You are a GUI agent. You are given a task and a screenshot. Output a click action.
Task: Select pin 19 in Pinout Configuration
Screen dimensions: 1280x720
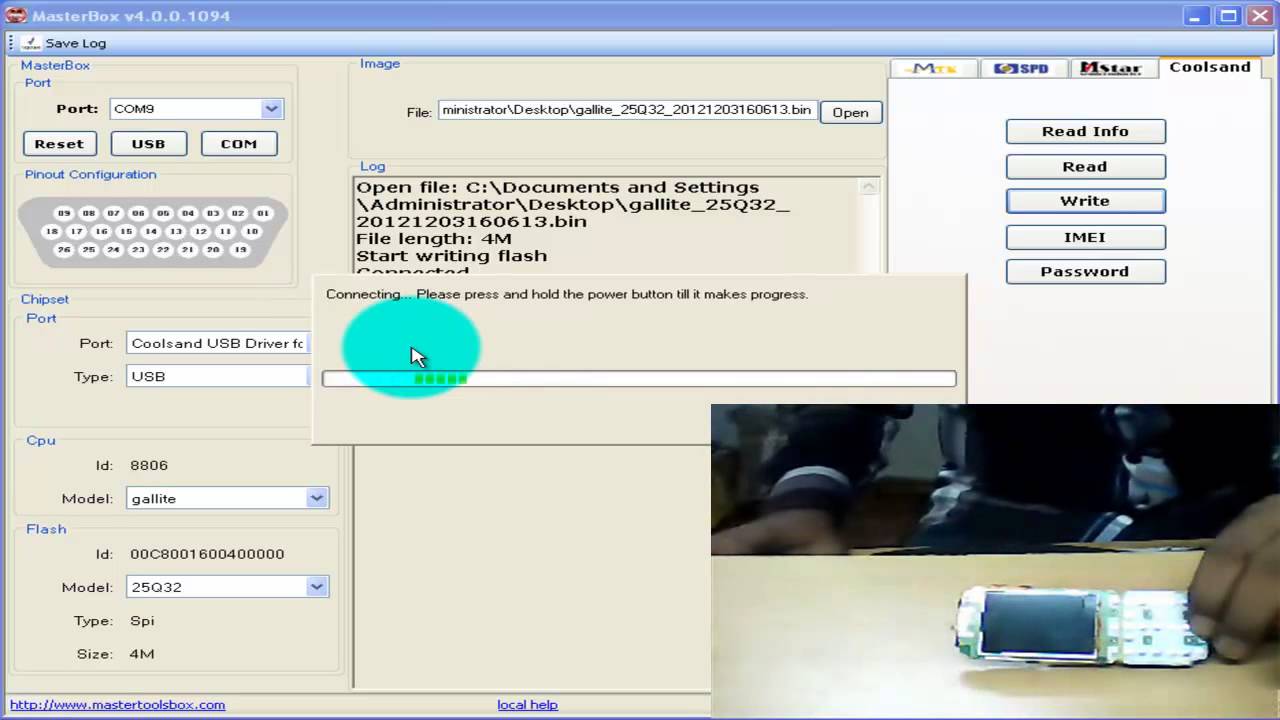238,250
